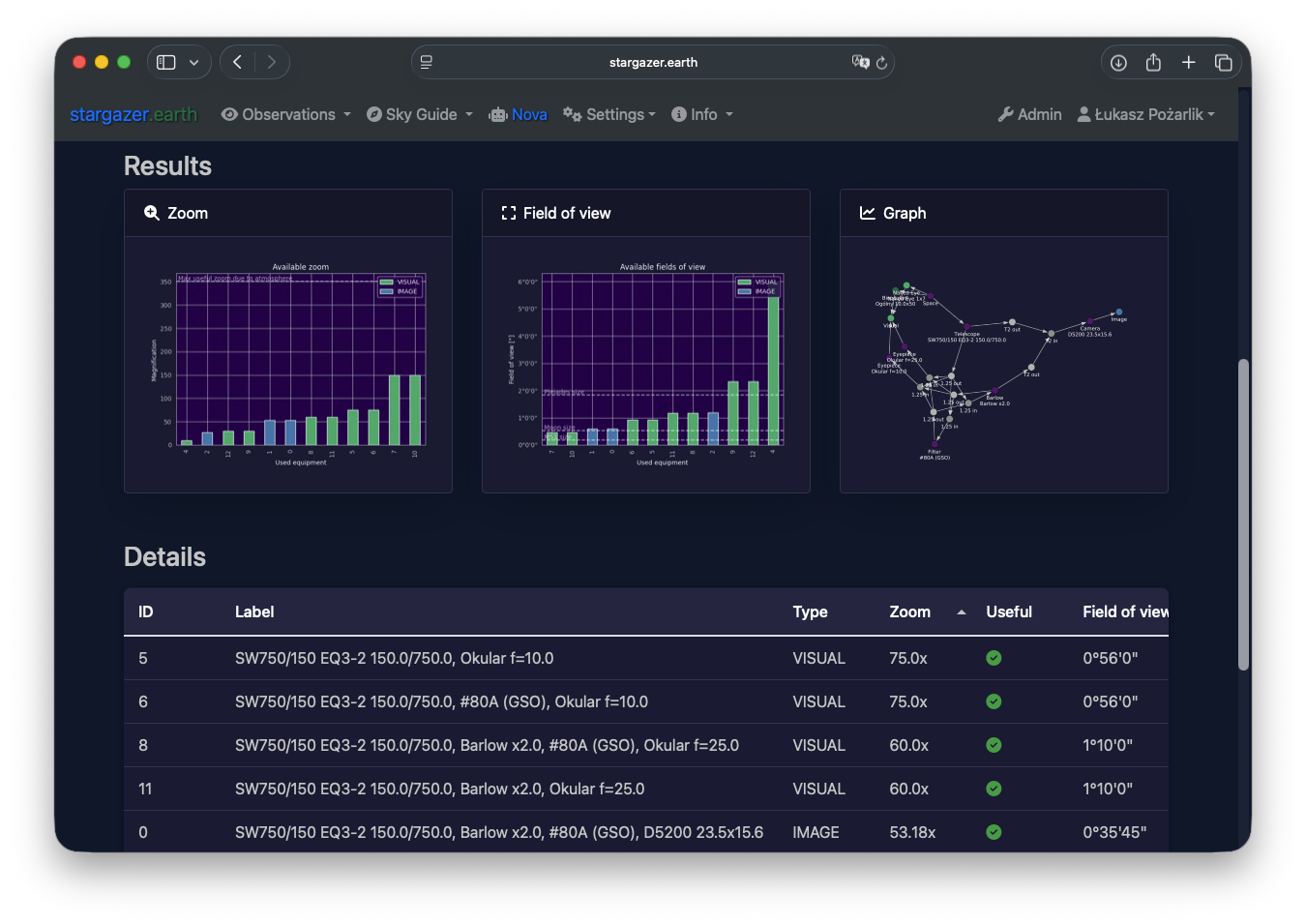Open Safari downloads icon
The height and width of the screenshot is (924, 1306).
click(1118, 63)
